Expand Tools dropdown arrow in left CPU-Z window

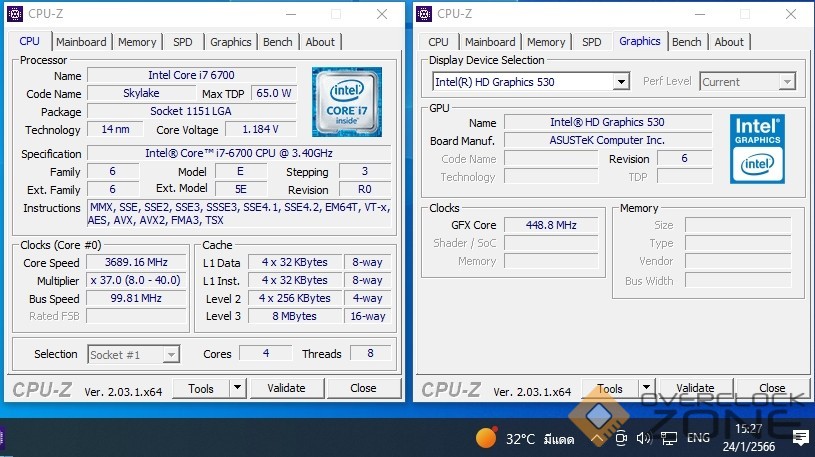pos(237,388)
